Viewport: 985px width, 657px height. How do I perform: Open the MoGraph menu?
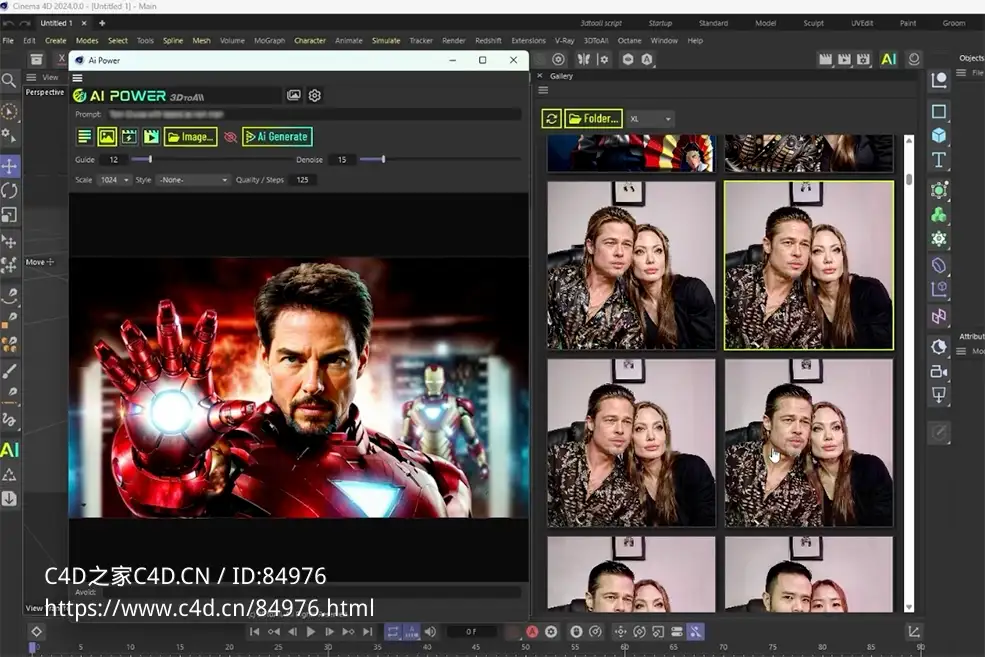coord(269,40)
